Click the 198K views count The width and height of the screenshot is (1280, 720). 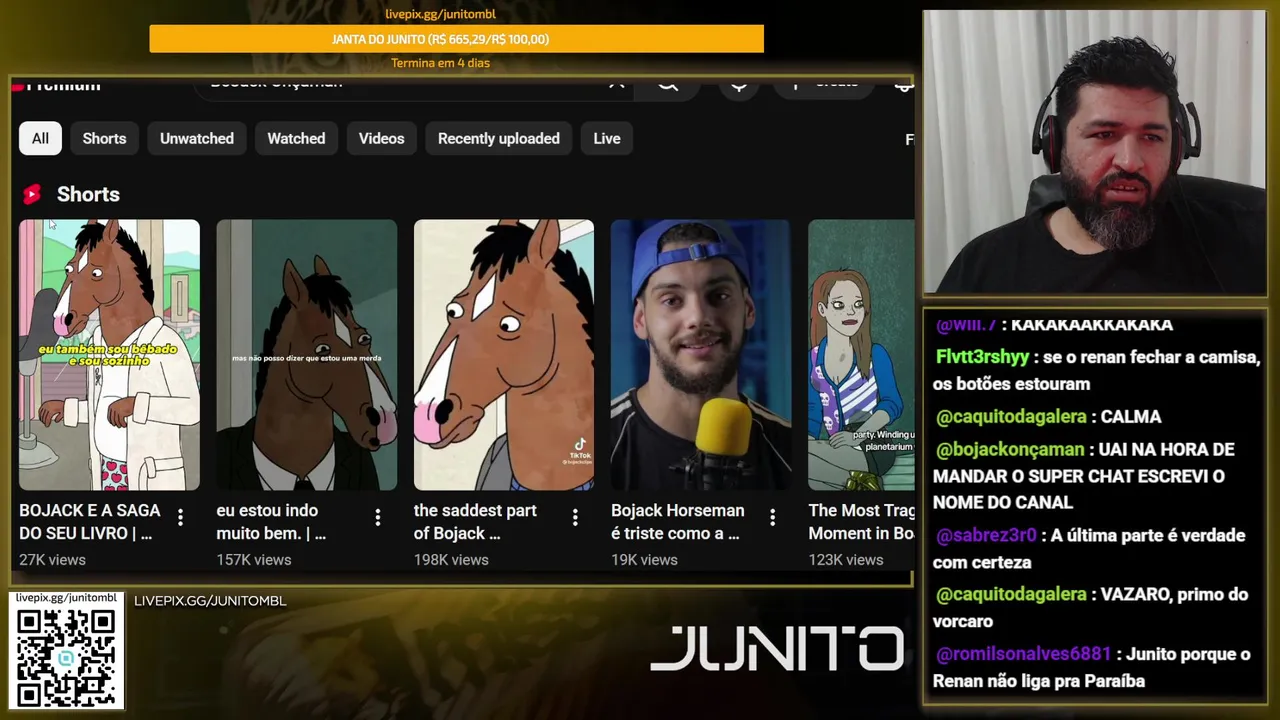tap(451, 560)
